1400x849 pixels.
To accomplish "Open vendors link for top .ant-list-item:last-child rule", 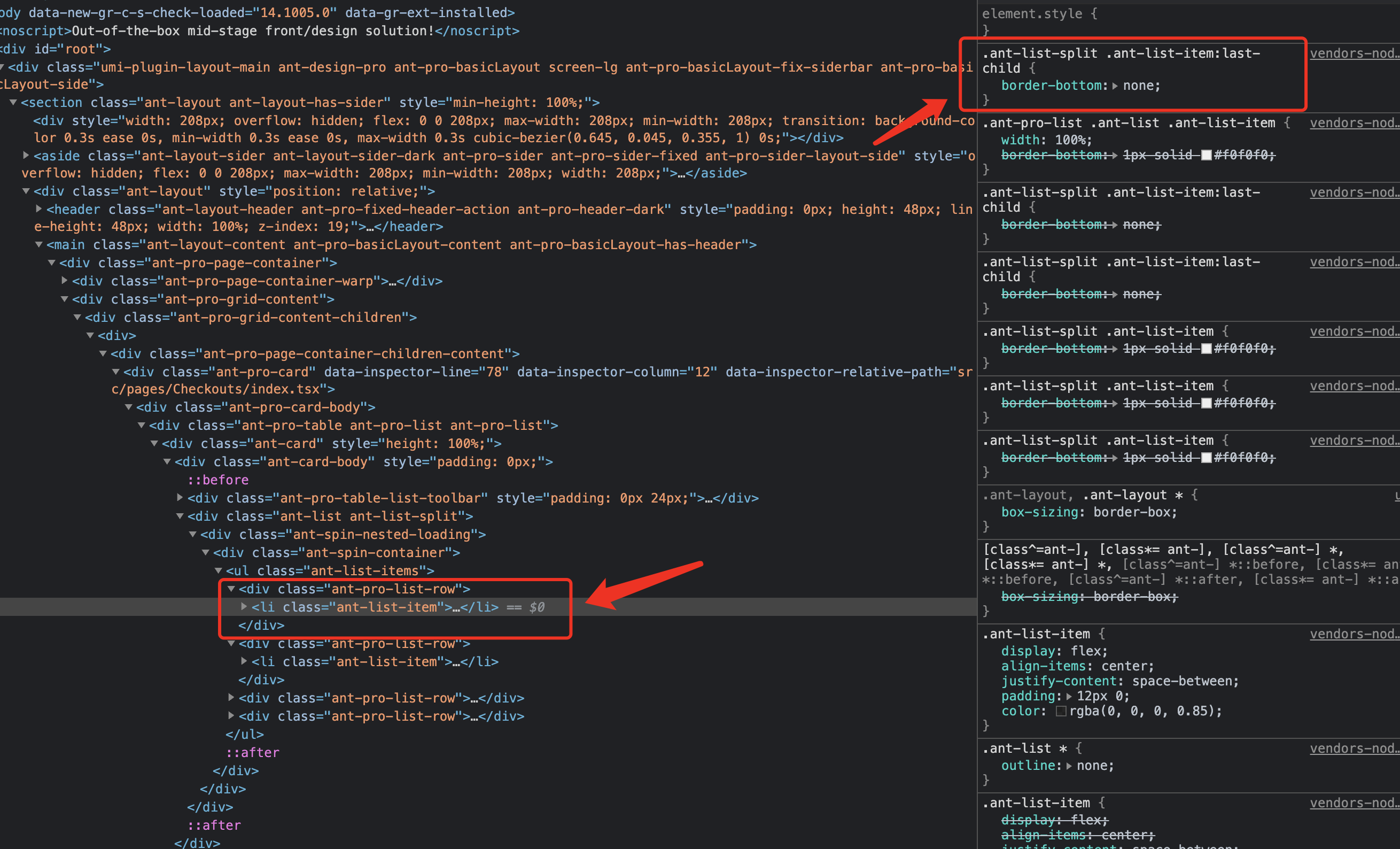I will [1354, 53].
